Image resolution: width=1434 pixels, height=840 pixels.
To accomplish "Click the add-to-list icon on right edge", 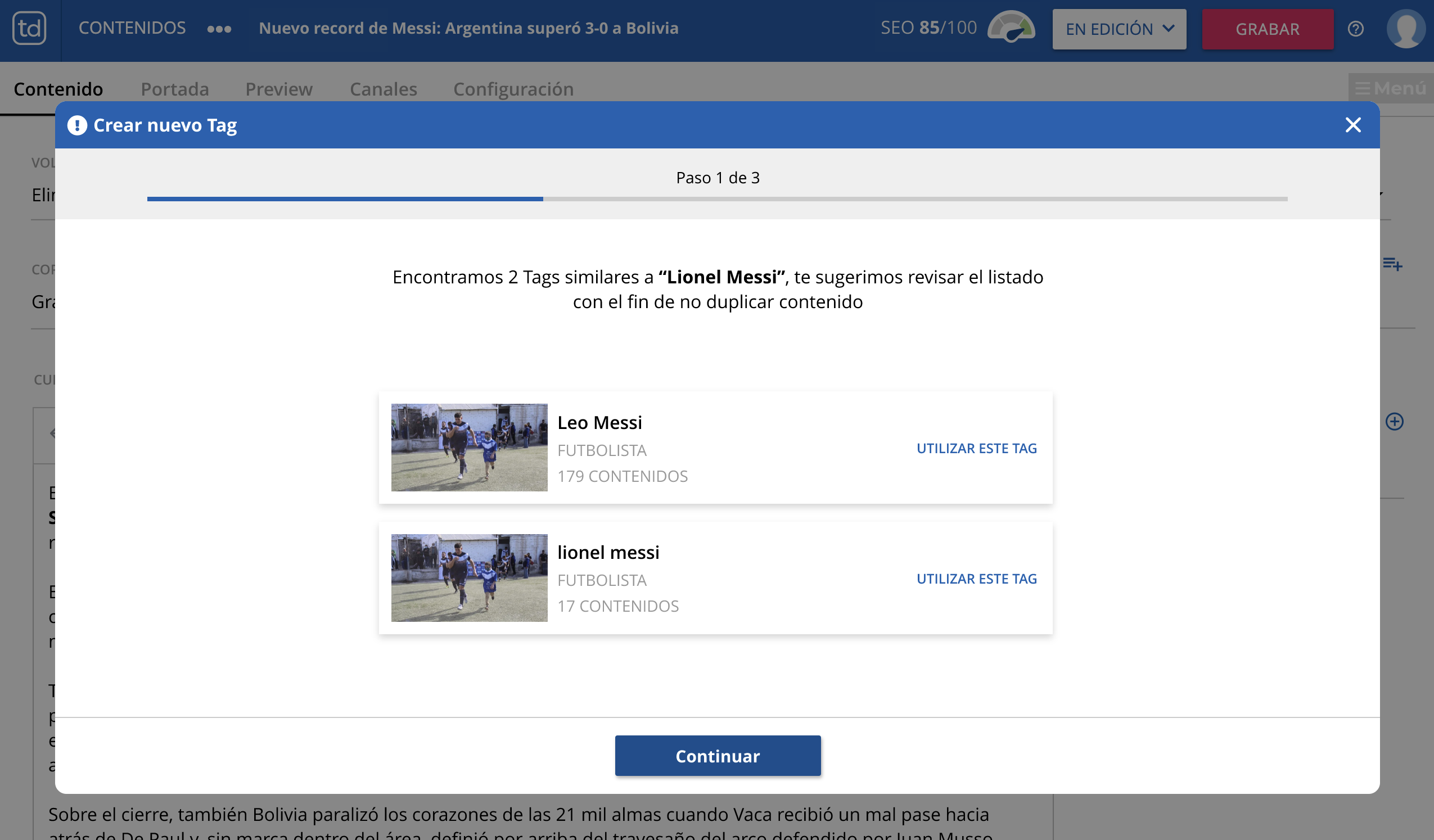I will [1392, 264].
